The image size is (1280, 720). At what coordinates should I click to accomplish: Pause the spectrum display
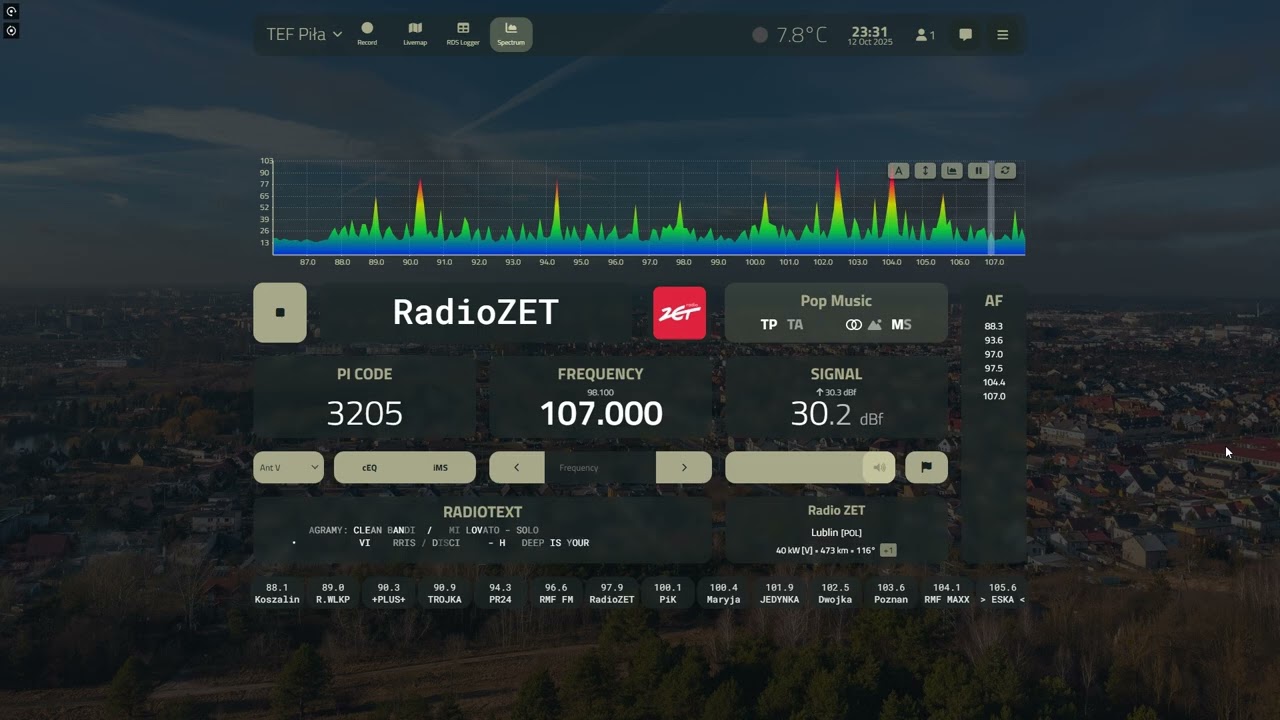click(979, 171)
